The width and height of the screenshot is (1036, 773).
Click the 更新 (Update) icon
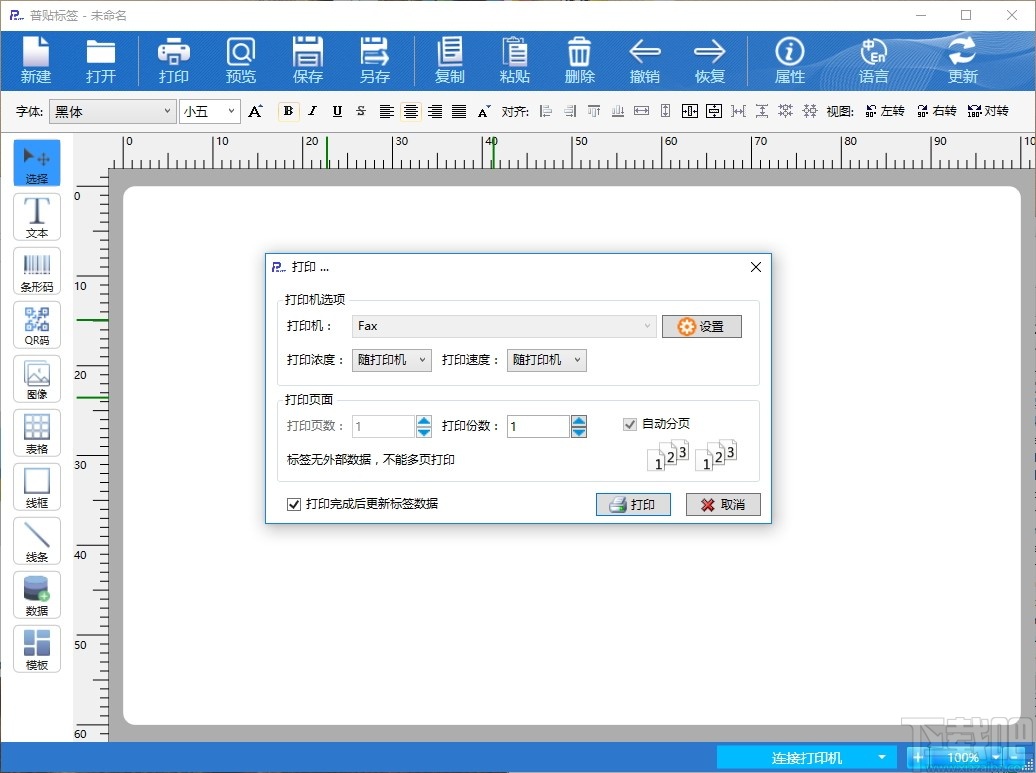962,60
